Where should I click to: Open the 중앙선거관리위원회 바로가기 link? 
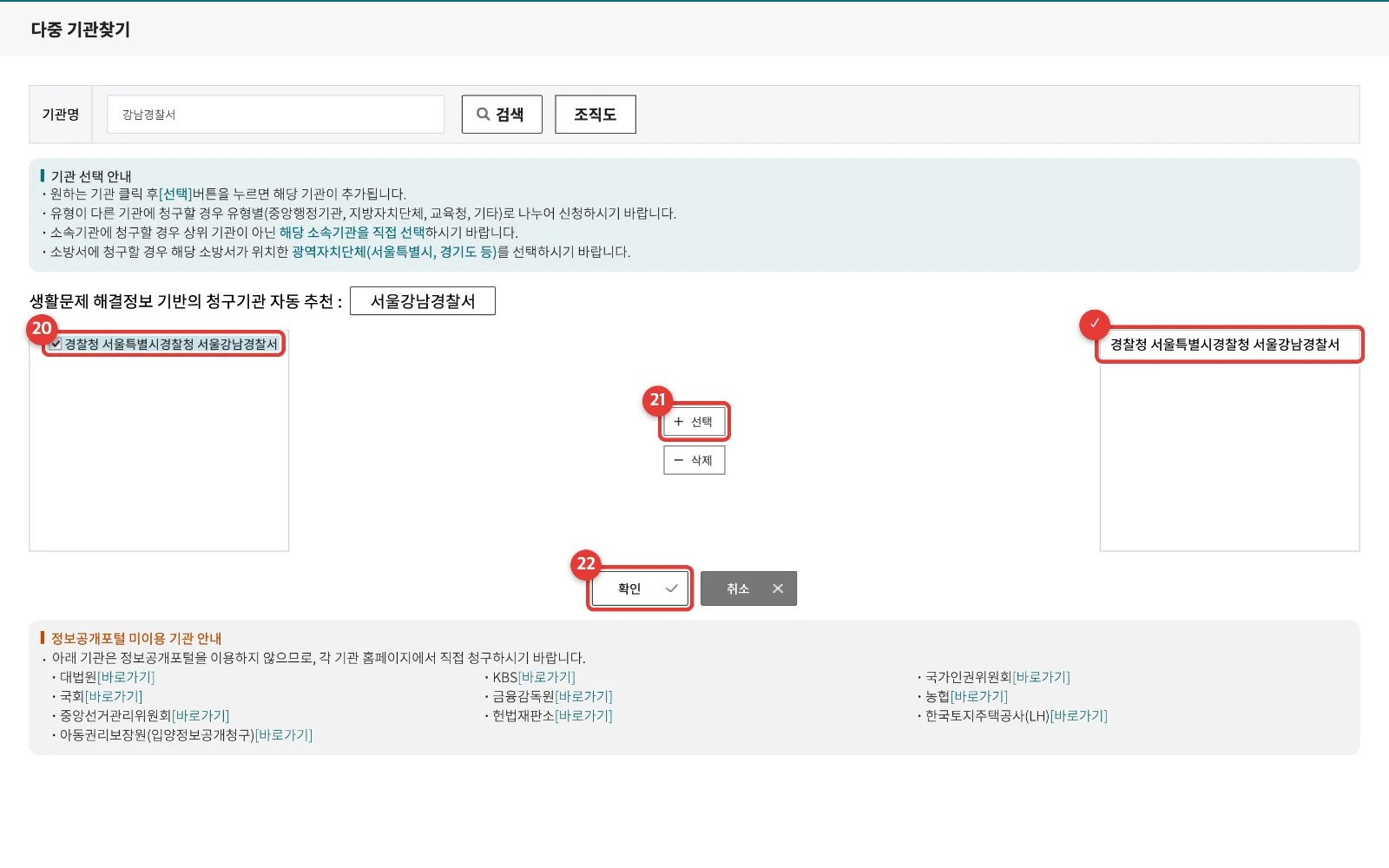(201, 716)
